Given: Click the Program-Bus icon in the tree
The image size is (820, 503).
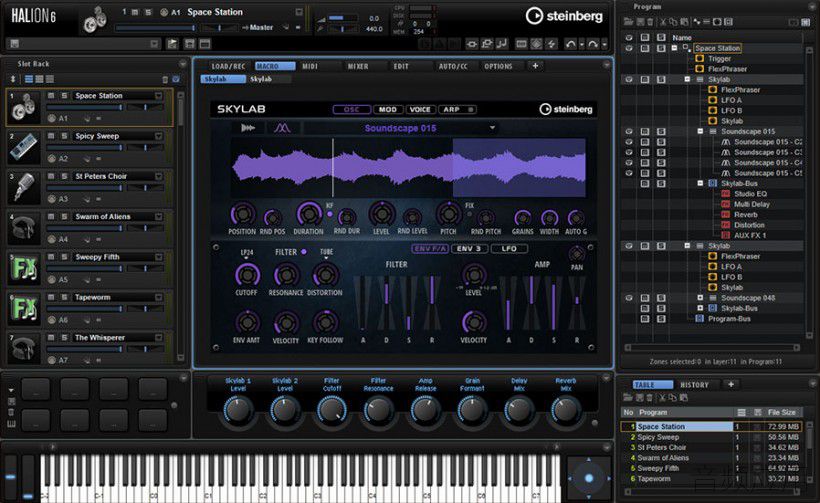Looking at the screenshot, I should (x=699, y=318).
